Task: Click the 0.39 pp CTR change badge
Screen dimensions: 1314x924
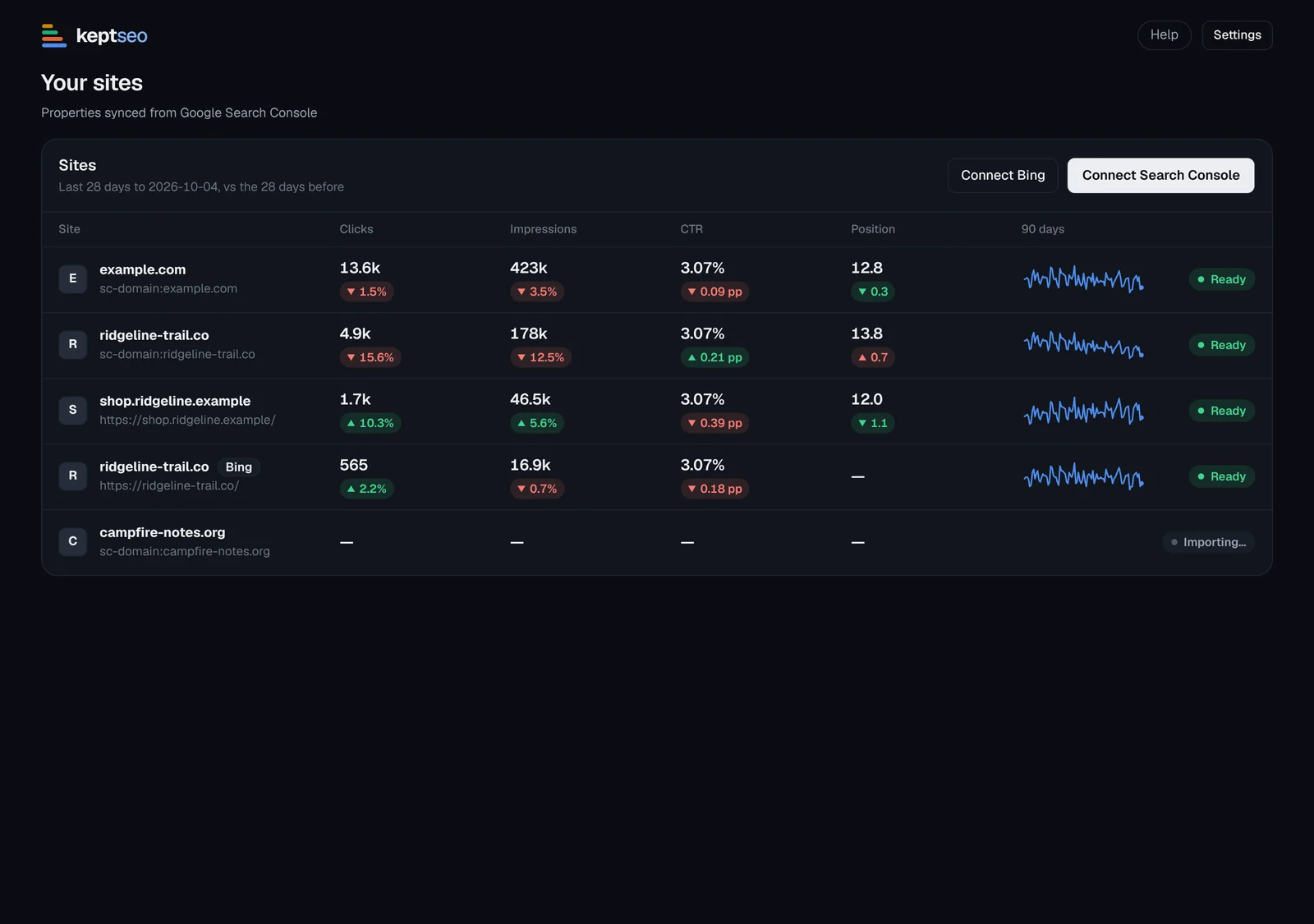Action: click(x=714, y=423)
